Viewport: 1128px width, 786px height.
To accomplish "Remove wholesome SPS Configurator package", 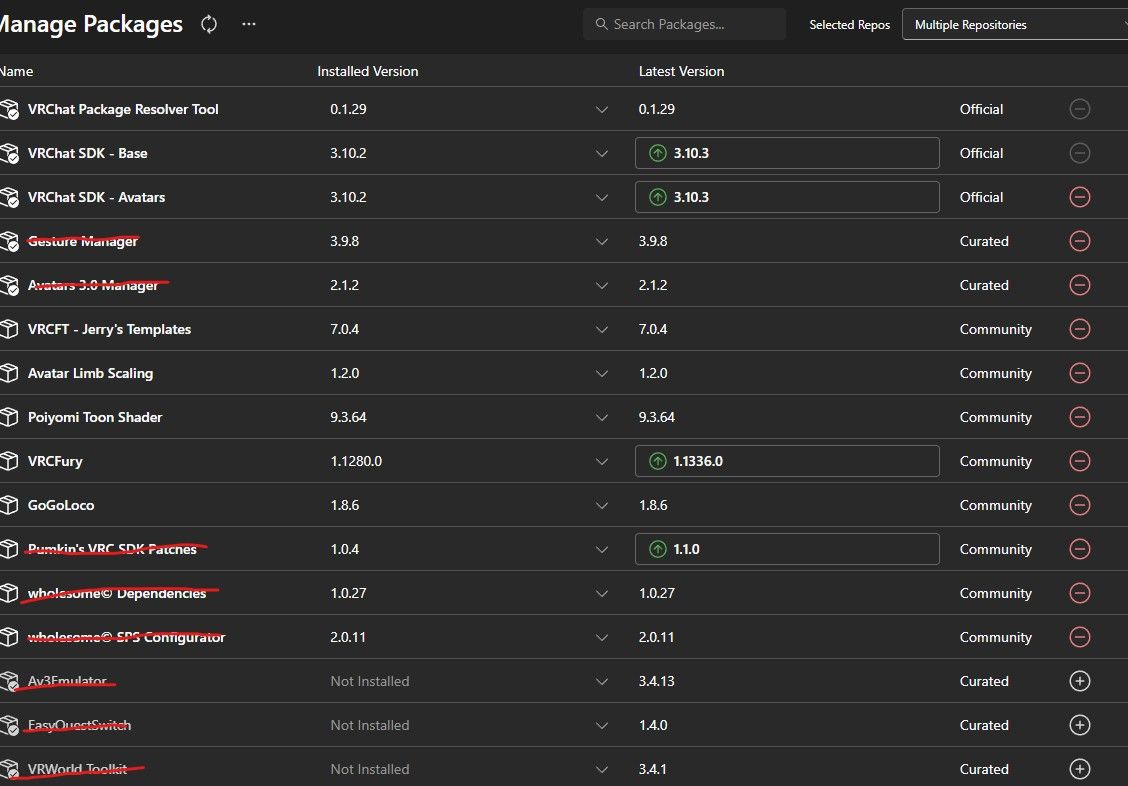I will [x=1079, y=637].
